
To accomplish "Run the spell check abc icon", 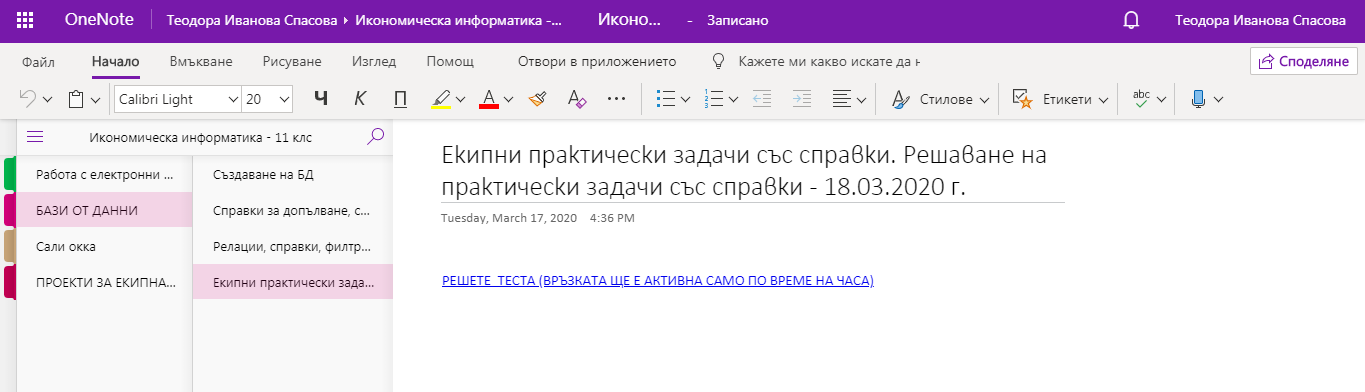I will coord(1141,98).
